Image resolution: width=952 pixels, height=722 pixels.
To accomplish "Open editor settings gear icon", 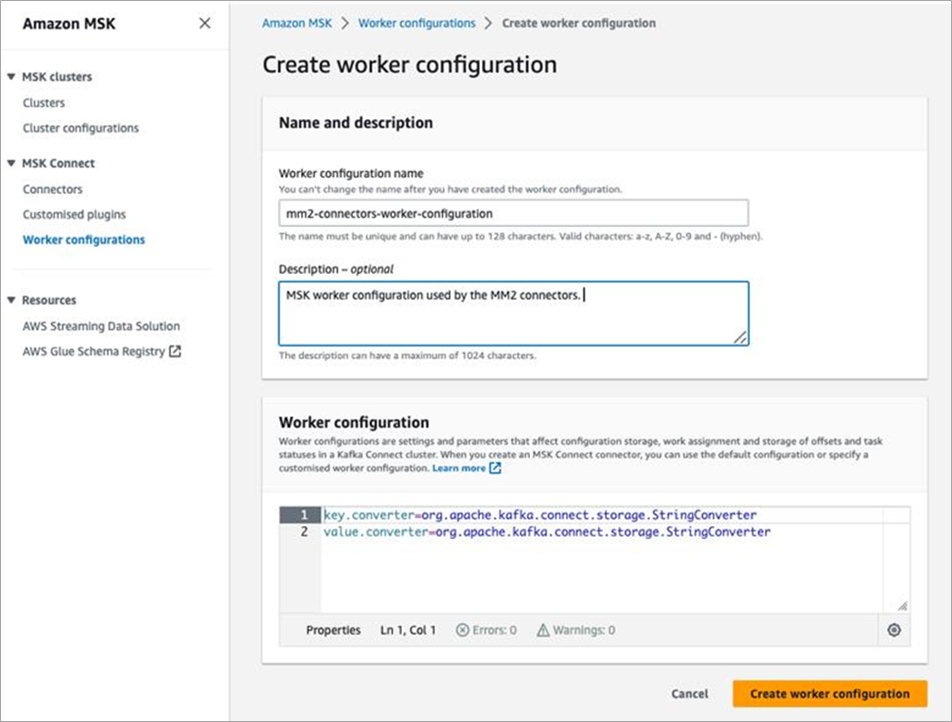I will [x=894, y=630].
